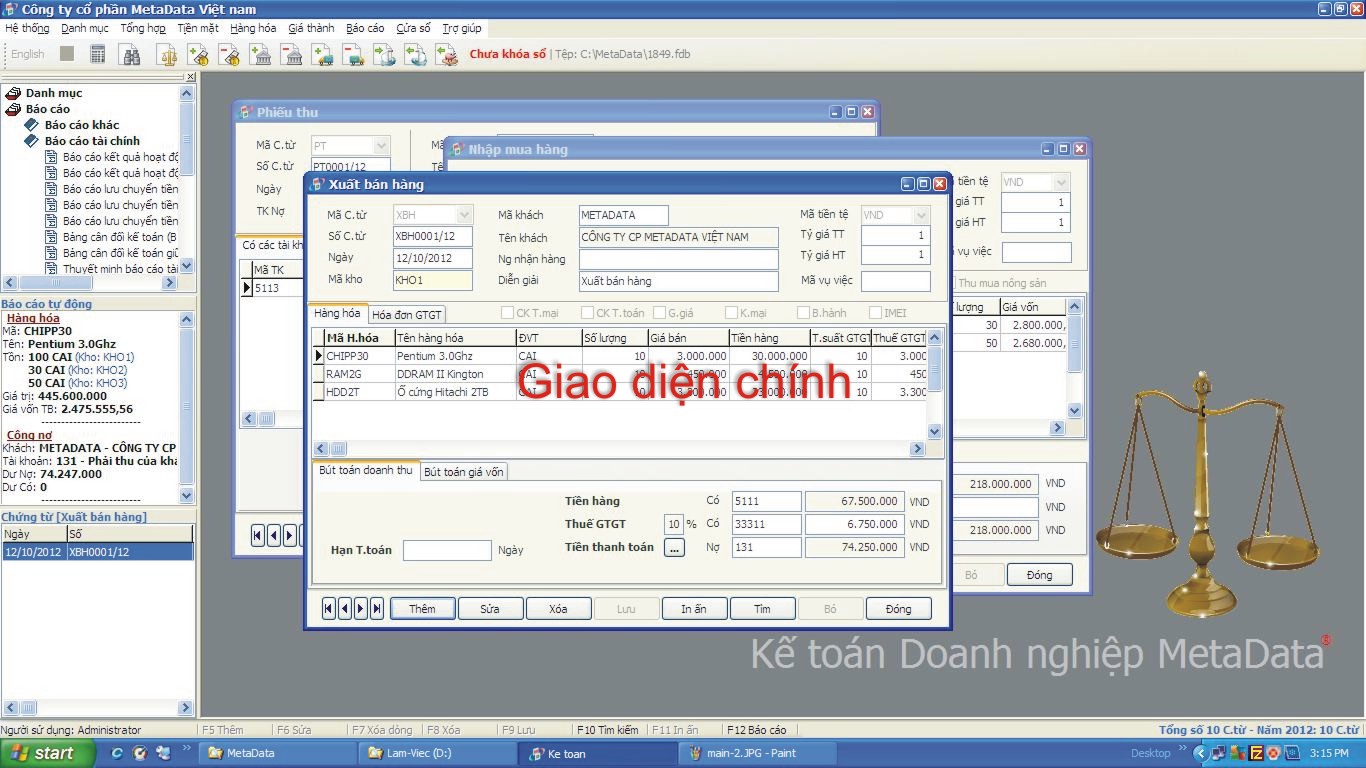The image size is (1366, 768).
Task: Toggle the G.giá checkbox
Action: 659,313
